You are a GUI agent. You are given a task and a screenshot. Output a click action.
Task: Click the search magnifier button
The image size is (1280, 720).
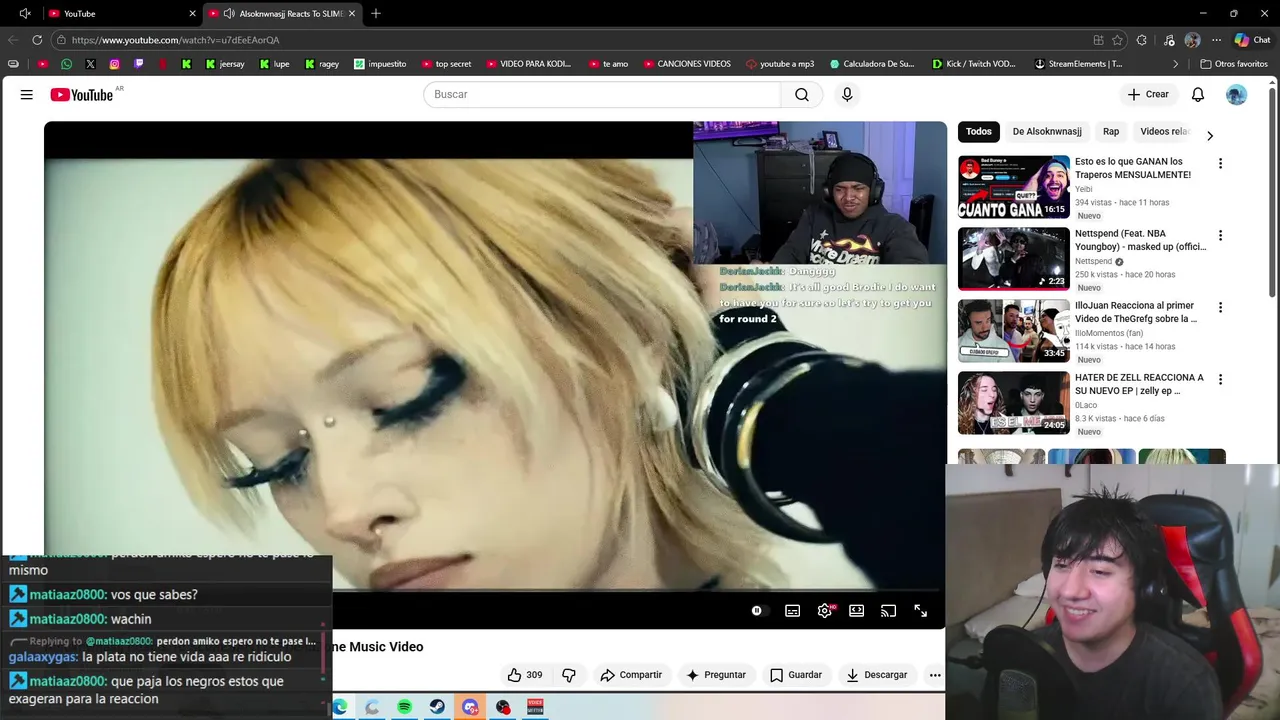(x=802, y=94)
